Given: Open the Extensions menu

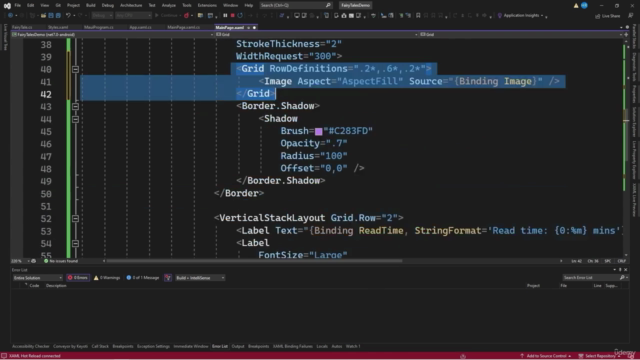Looking at the screenshot, I should coord(207,5).
